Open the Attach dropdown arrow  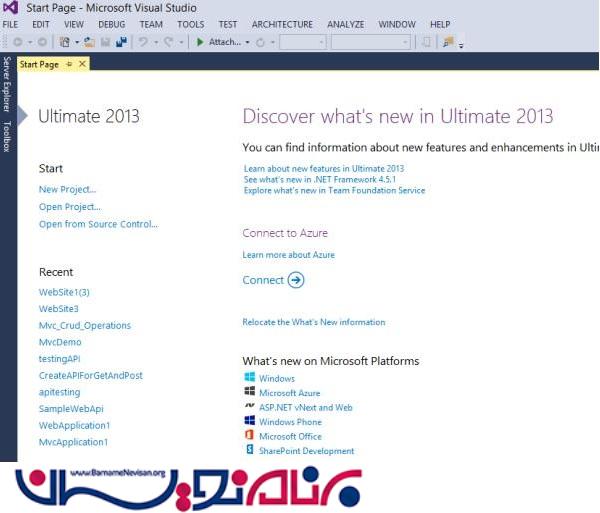[x=247, y=42]
